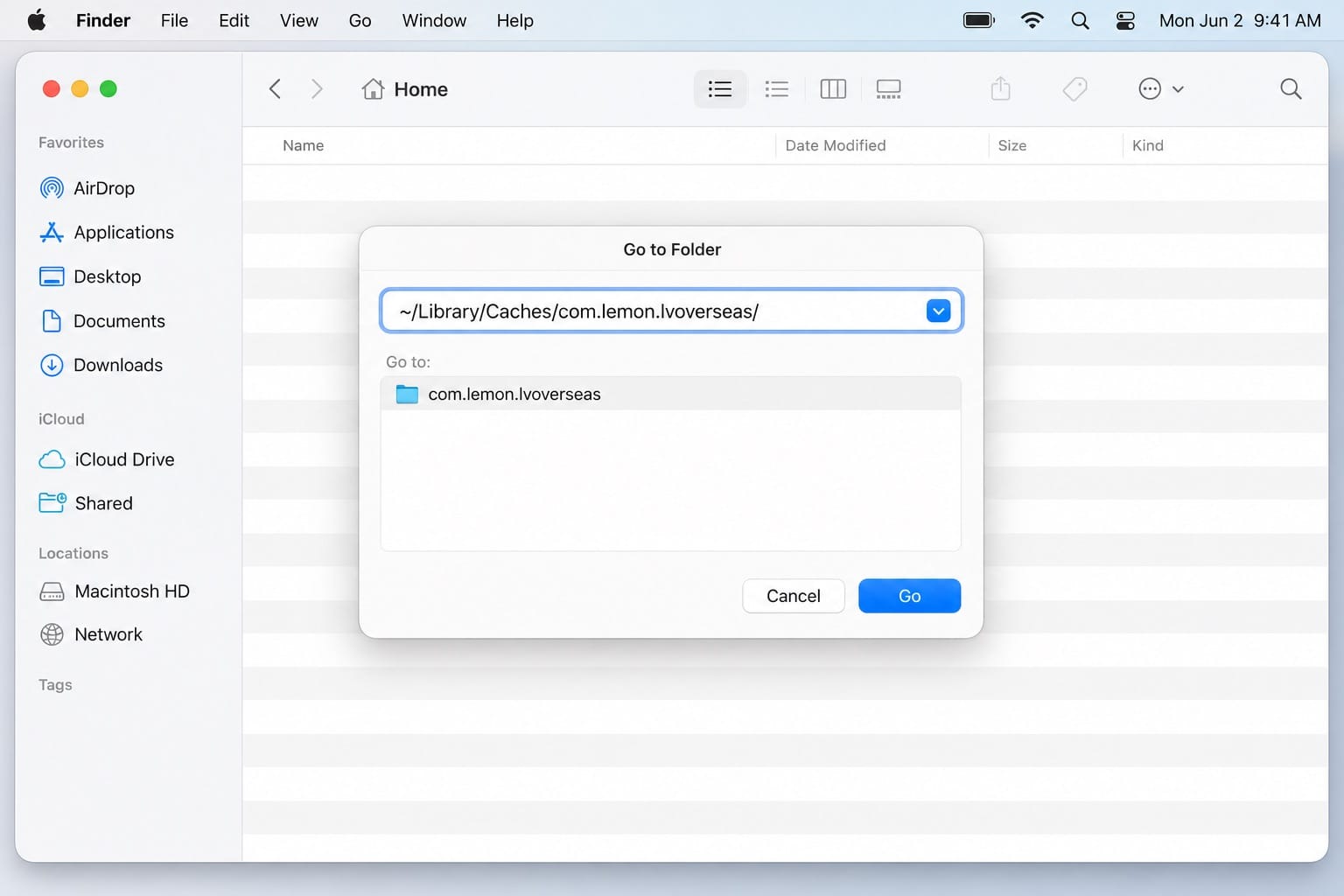Click the Share toolbar icon
The height and width of the screenshot is (896, 1344).
coord(1000,88)
